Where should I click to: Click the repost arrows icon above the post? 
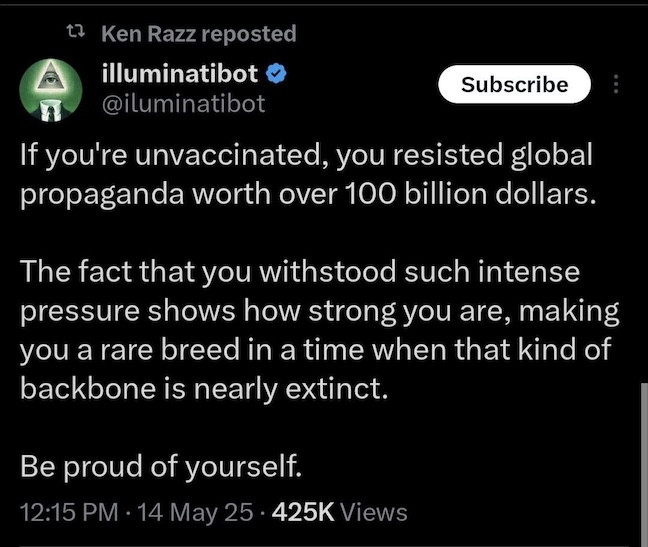(x=72, y=34)
